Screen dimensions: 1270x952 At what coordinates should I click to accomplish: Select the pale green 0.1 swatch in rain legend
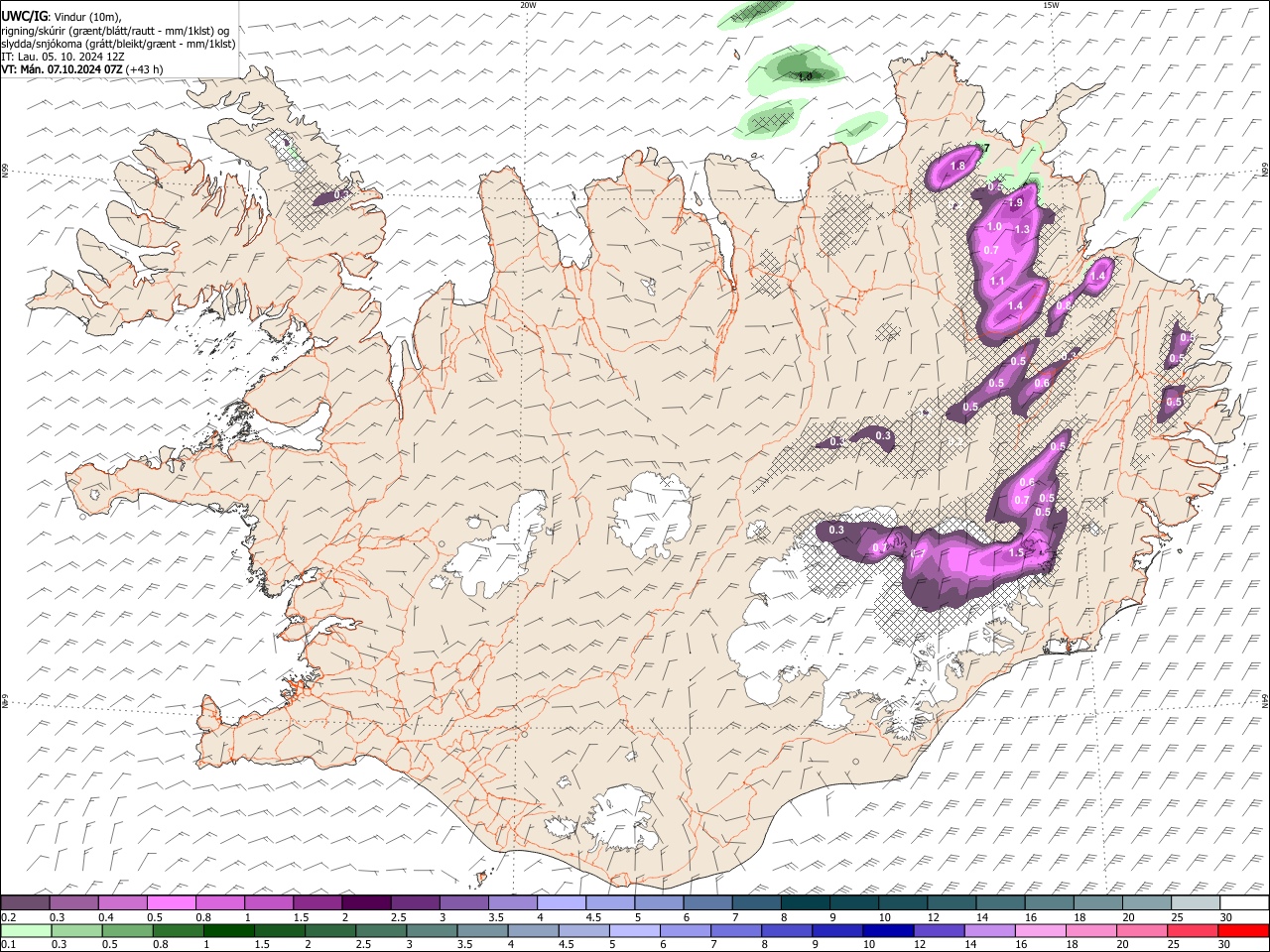click(26, 930)
